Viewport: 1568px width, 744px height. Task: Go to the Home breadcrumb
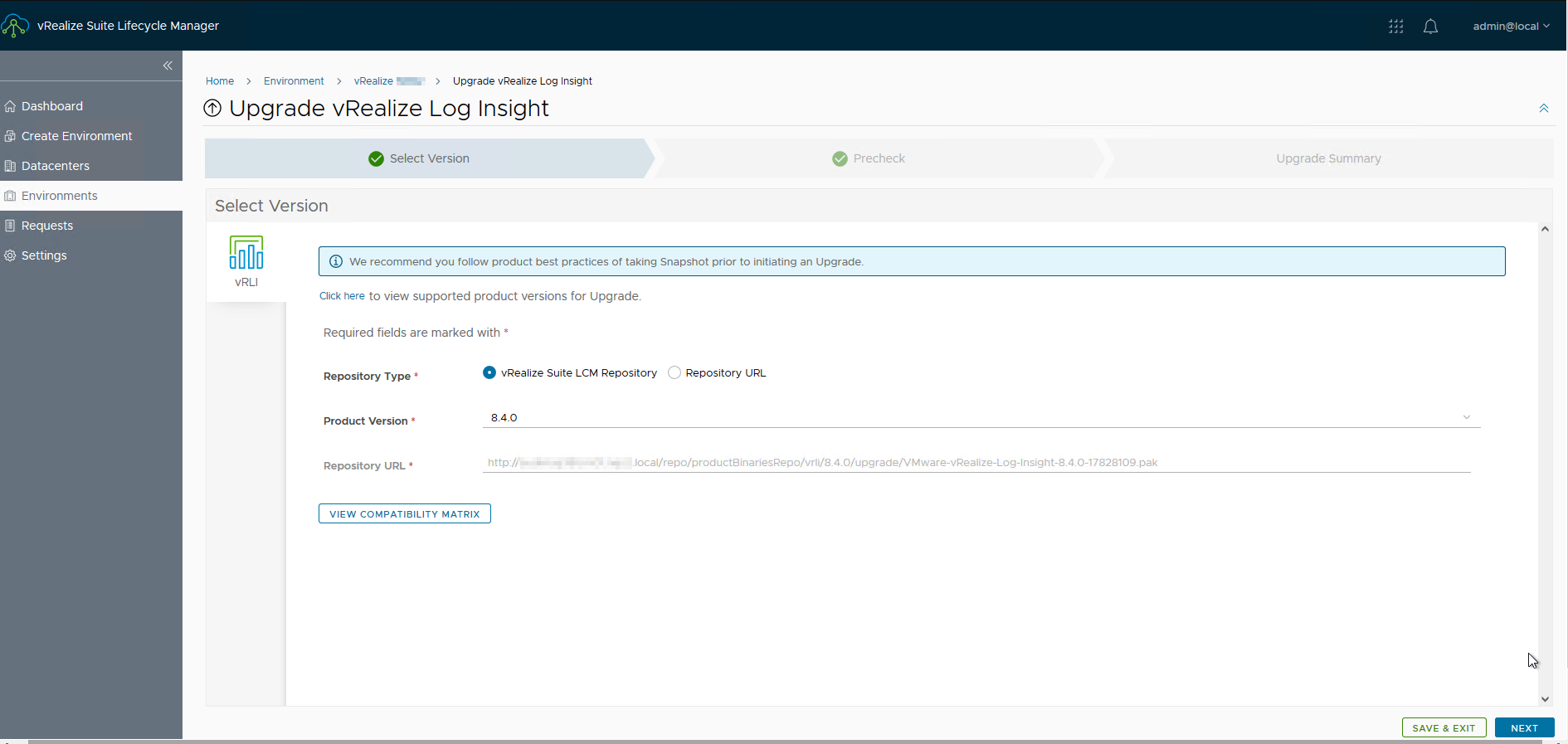click(220, 81)
